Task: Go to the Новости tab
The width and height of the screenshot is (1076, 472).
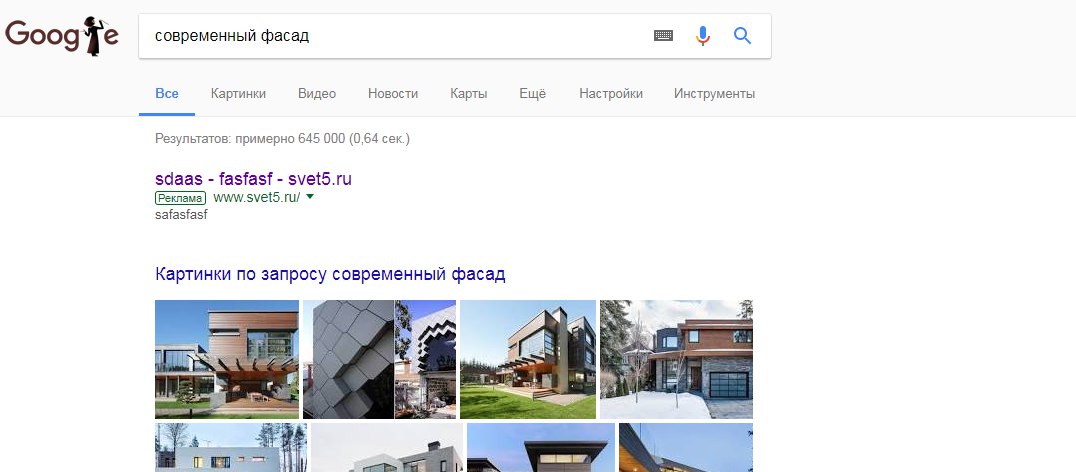Action: (393, 93)
